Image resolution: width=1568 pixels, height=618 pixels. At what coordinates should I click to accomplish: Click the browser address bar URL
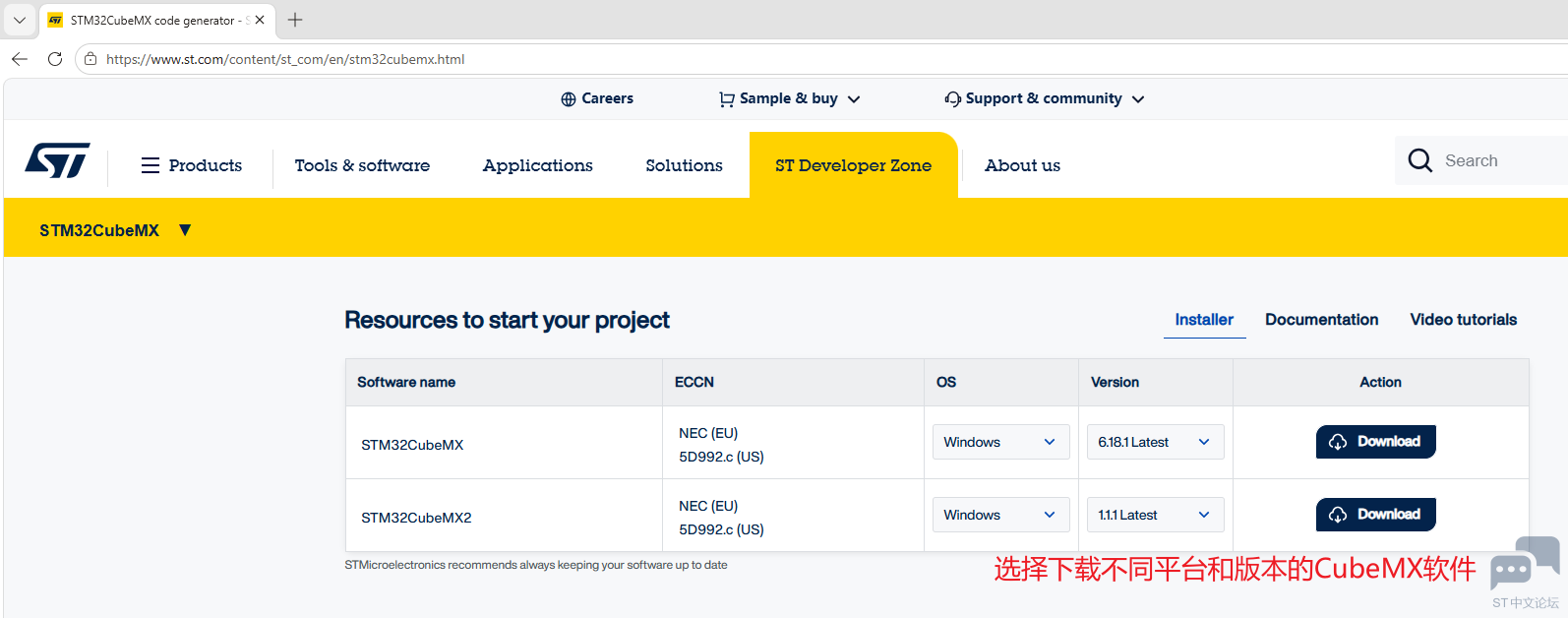coord(285,59)
